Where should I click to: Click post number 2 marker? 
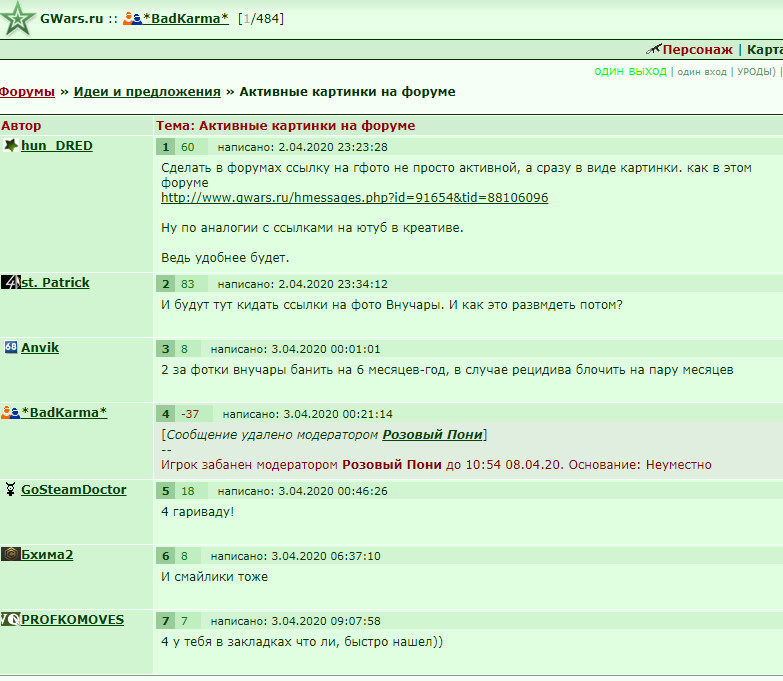(x=165, y=284)
